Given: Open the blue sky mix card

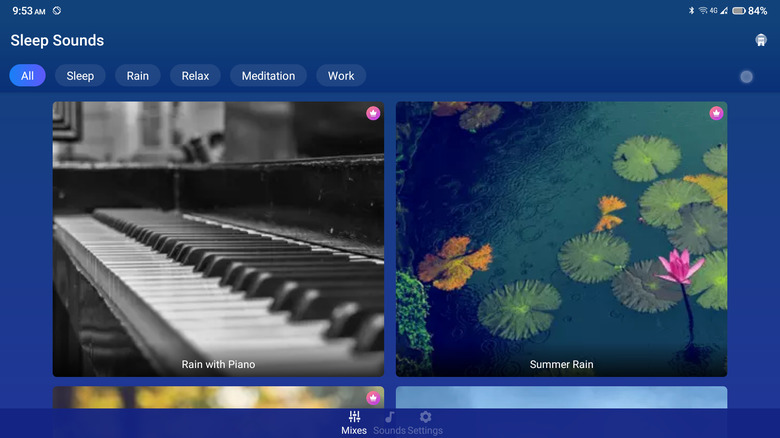Looking at the screenshot, I should coord(562,397).
